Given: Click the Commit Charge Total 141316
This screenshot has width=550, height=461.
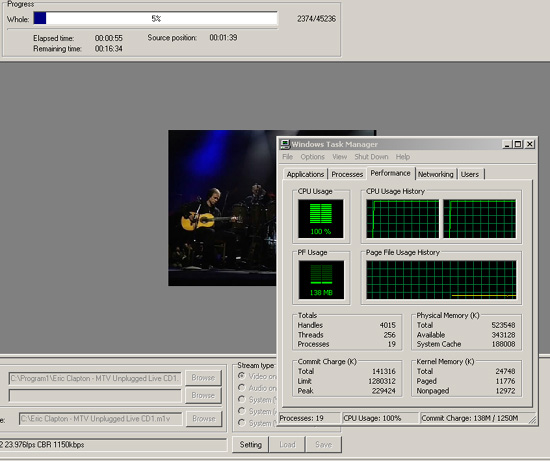Looking at the screenshot, I should tap(383, 371).
